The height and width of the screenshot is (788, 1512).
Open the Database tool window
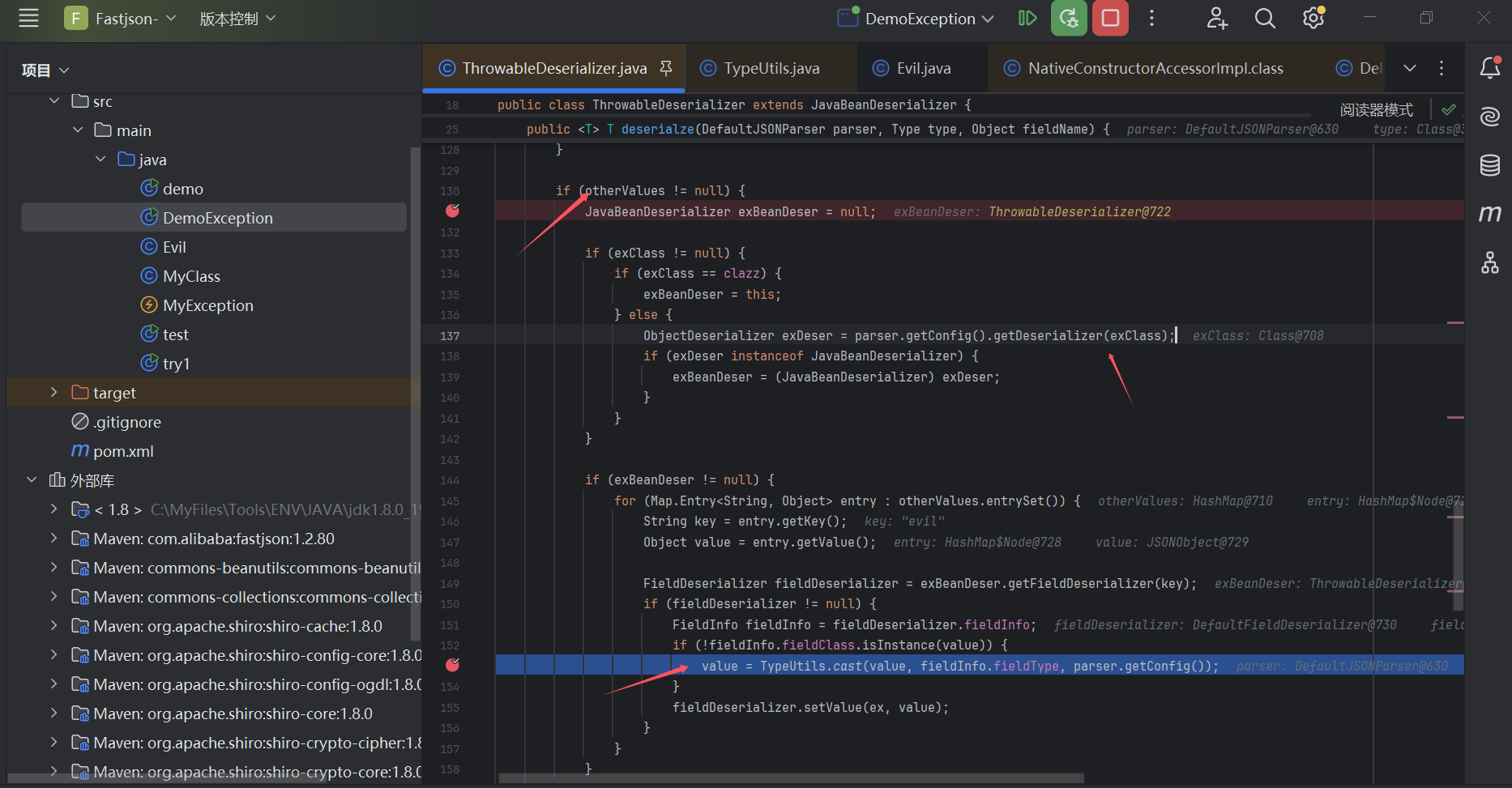tap(1490, 165)
